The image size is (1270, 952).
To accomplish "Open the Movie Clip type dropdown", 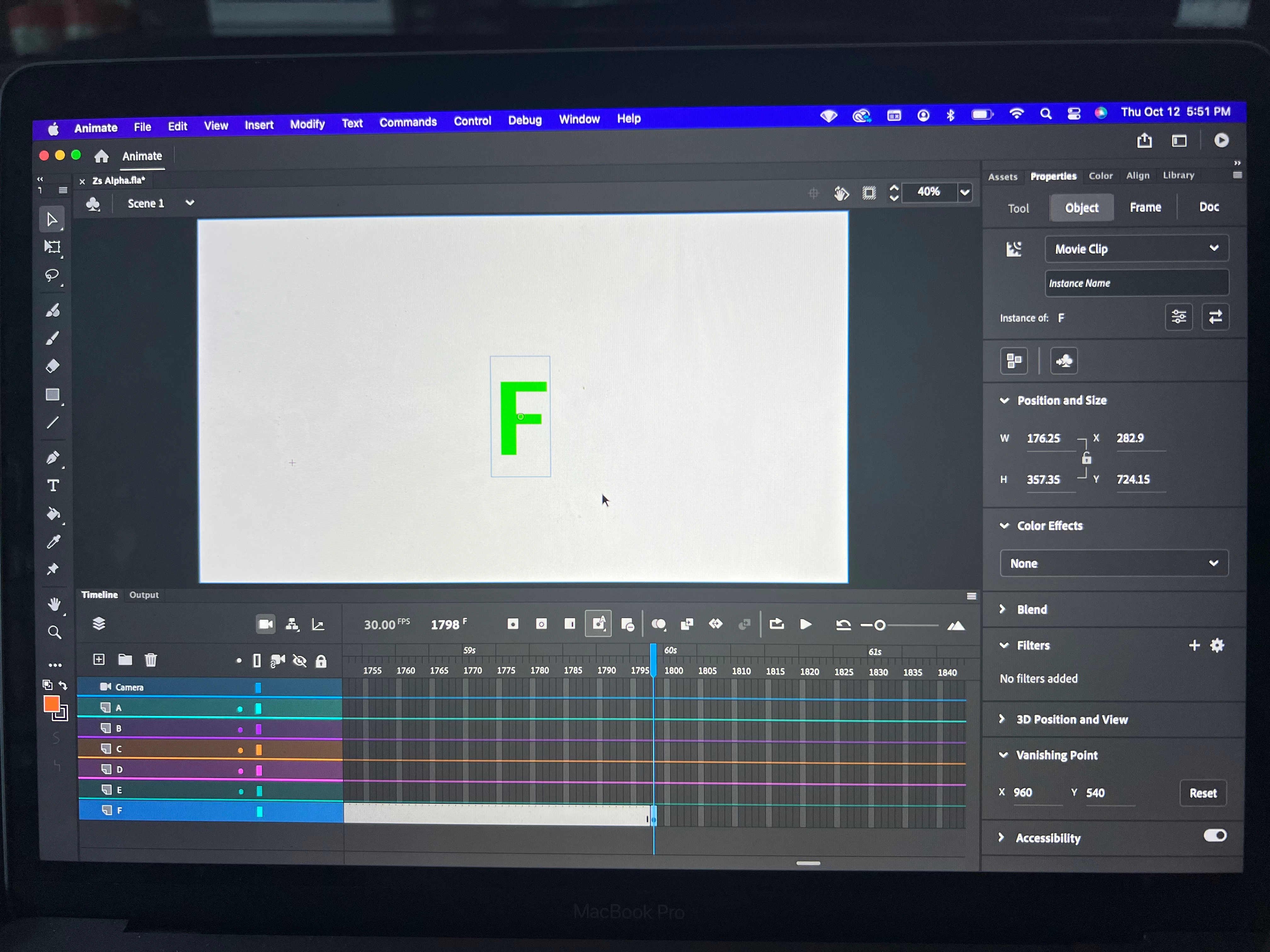I will point(1136,248).
